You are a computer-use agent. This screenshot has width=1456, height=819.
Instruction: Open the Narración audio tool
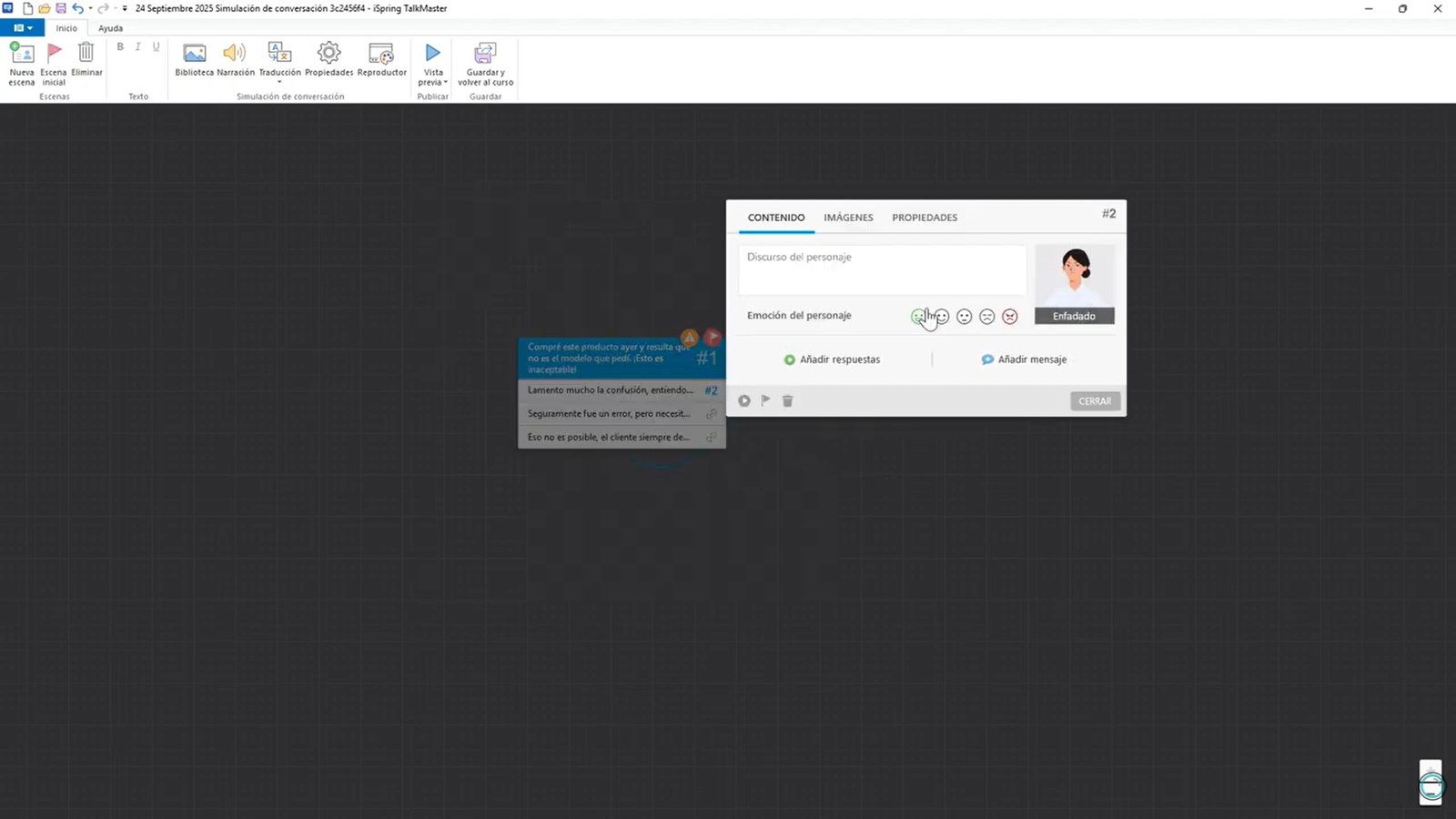(x=236, y=59)
